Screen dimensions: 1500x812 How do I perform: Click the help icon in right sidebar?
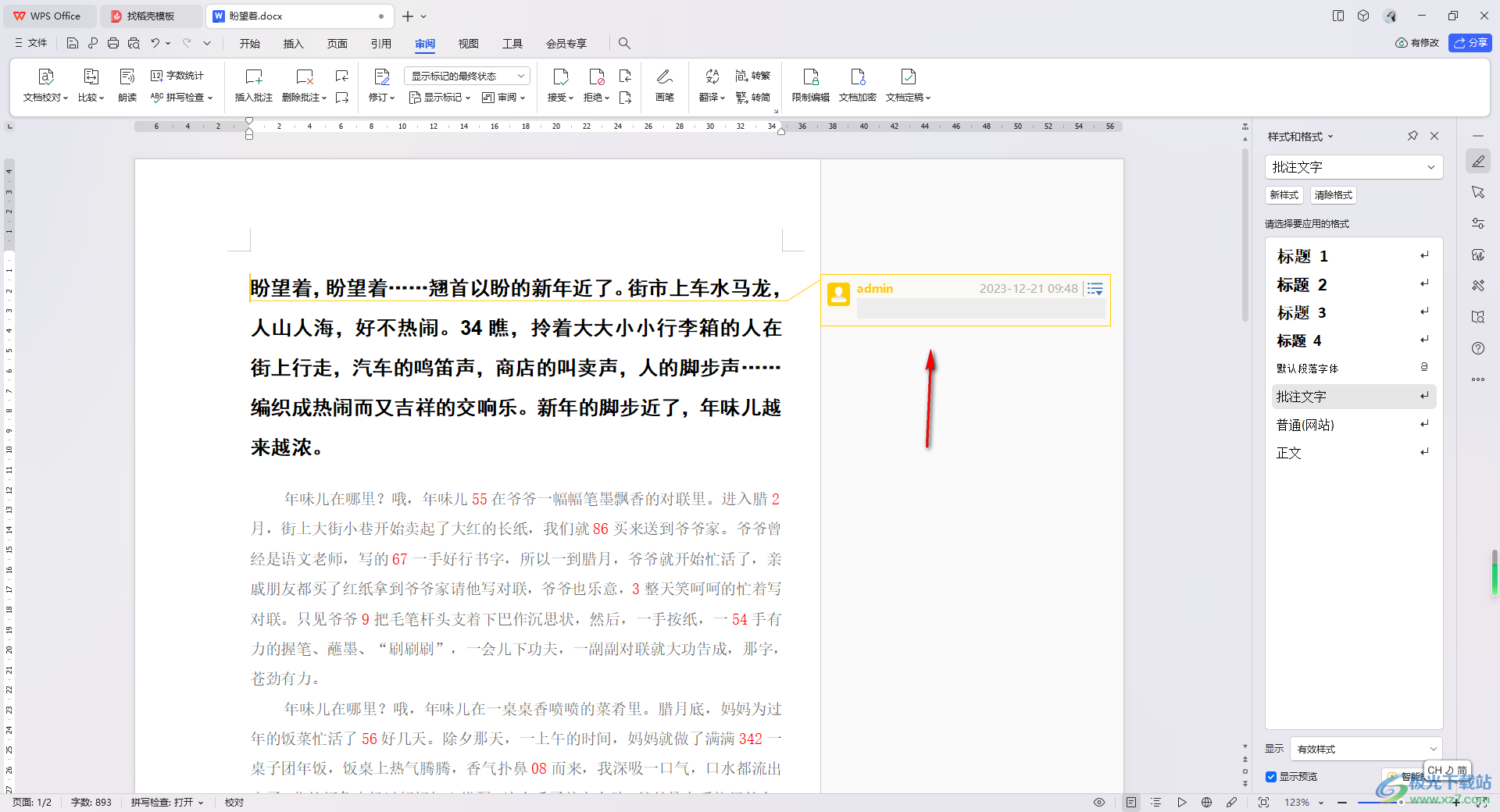1478,348
